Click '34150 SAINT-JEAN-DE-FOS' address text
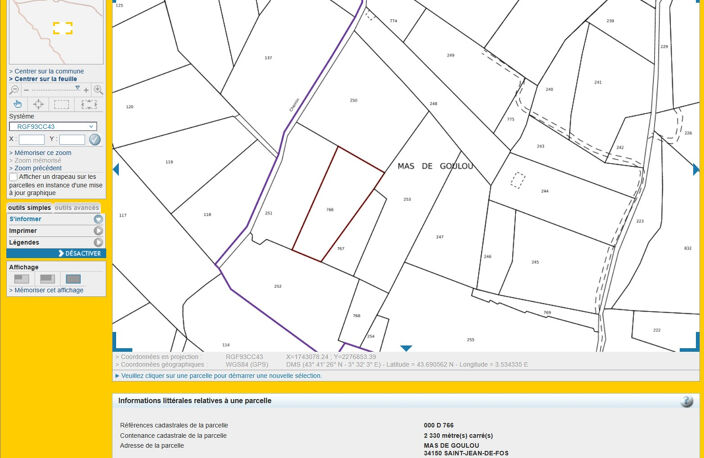Image resolution: width=704 pixels, height=458 pixels. tap(466, 454)
